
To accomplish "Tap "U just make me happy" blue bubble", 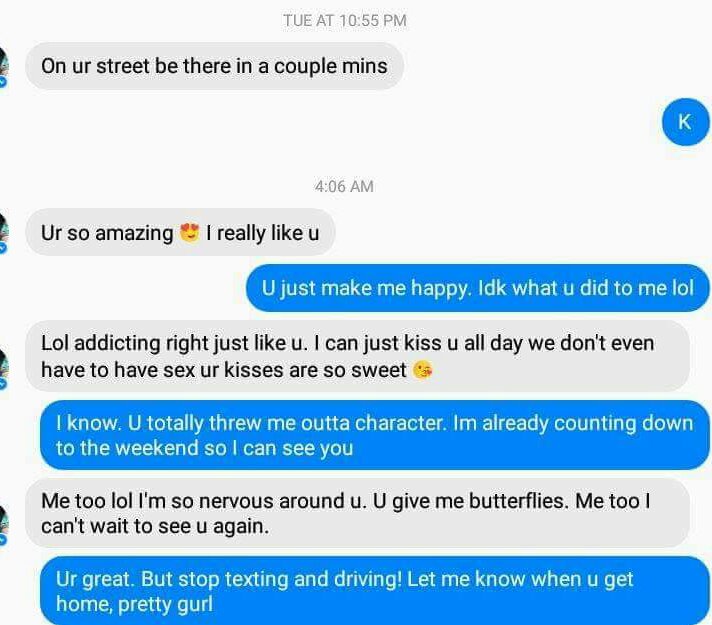I will [x=478, y=288].
